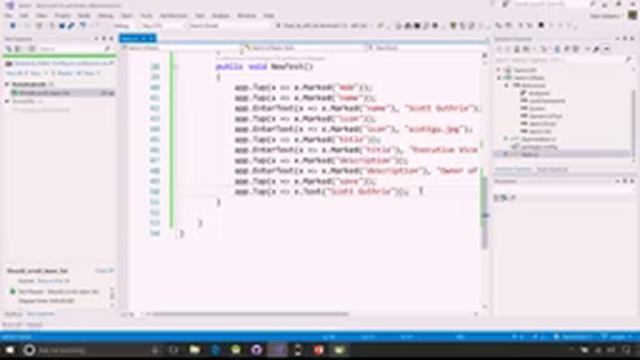Open the Window menu
Viewport: 640px width, 360px height.
click(247, 16)
